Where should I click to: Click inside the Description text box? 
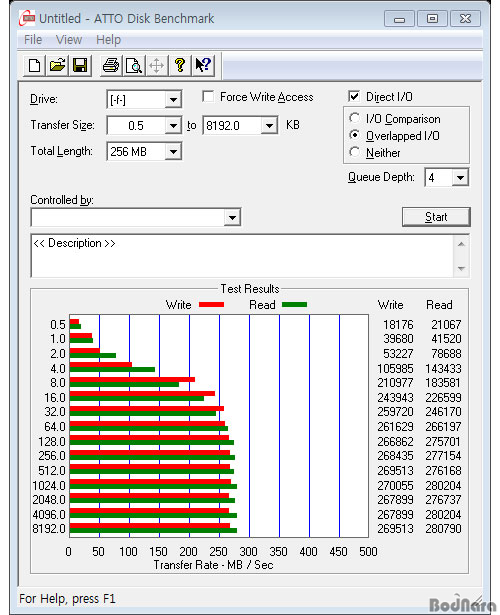click(x=243, y=256)
